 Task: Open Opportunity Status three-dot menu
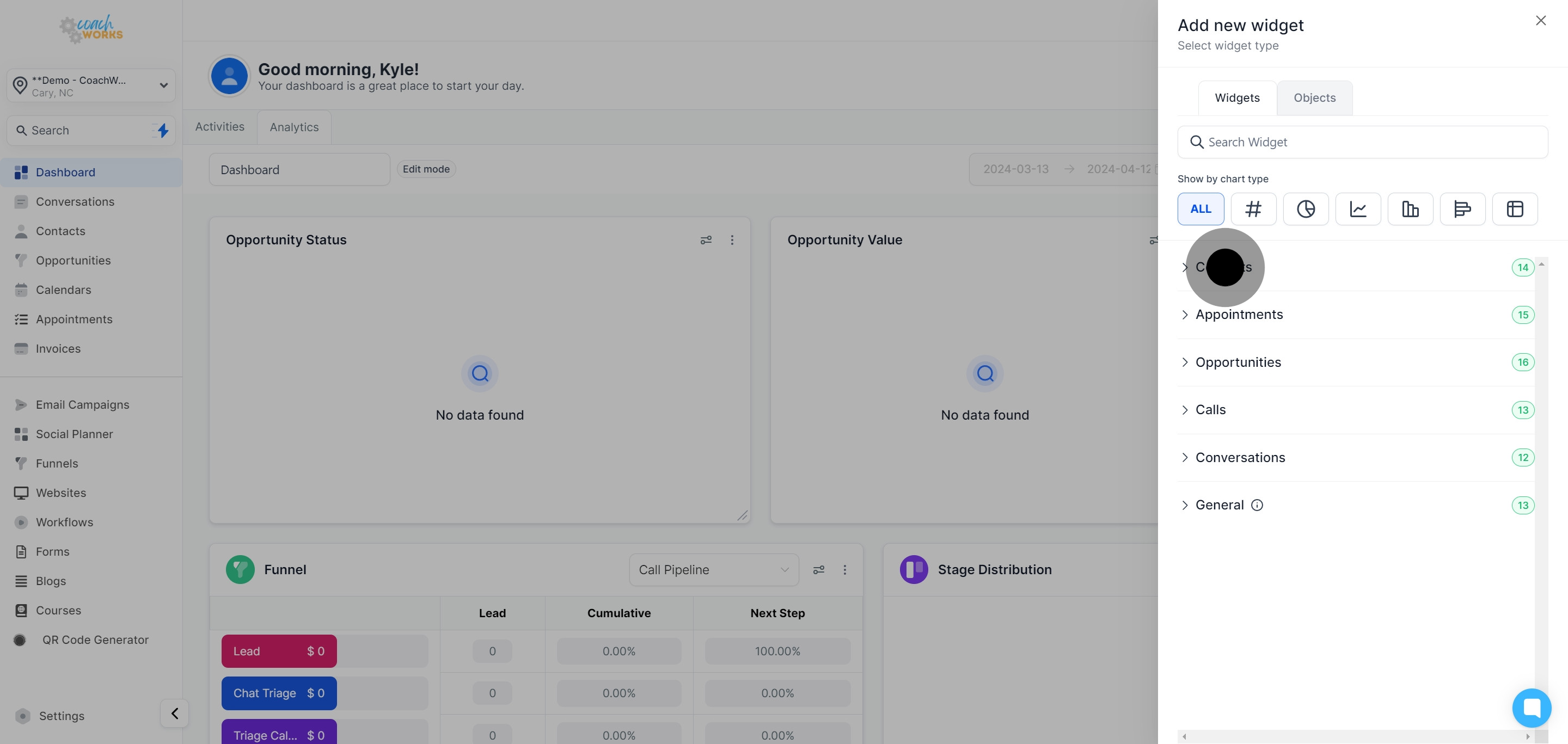coord(732,241)
